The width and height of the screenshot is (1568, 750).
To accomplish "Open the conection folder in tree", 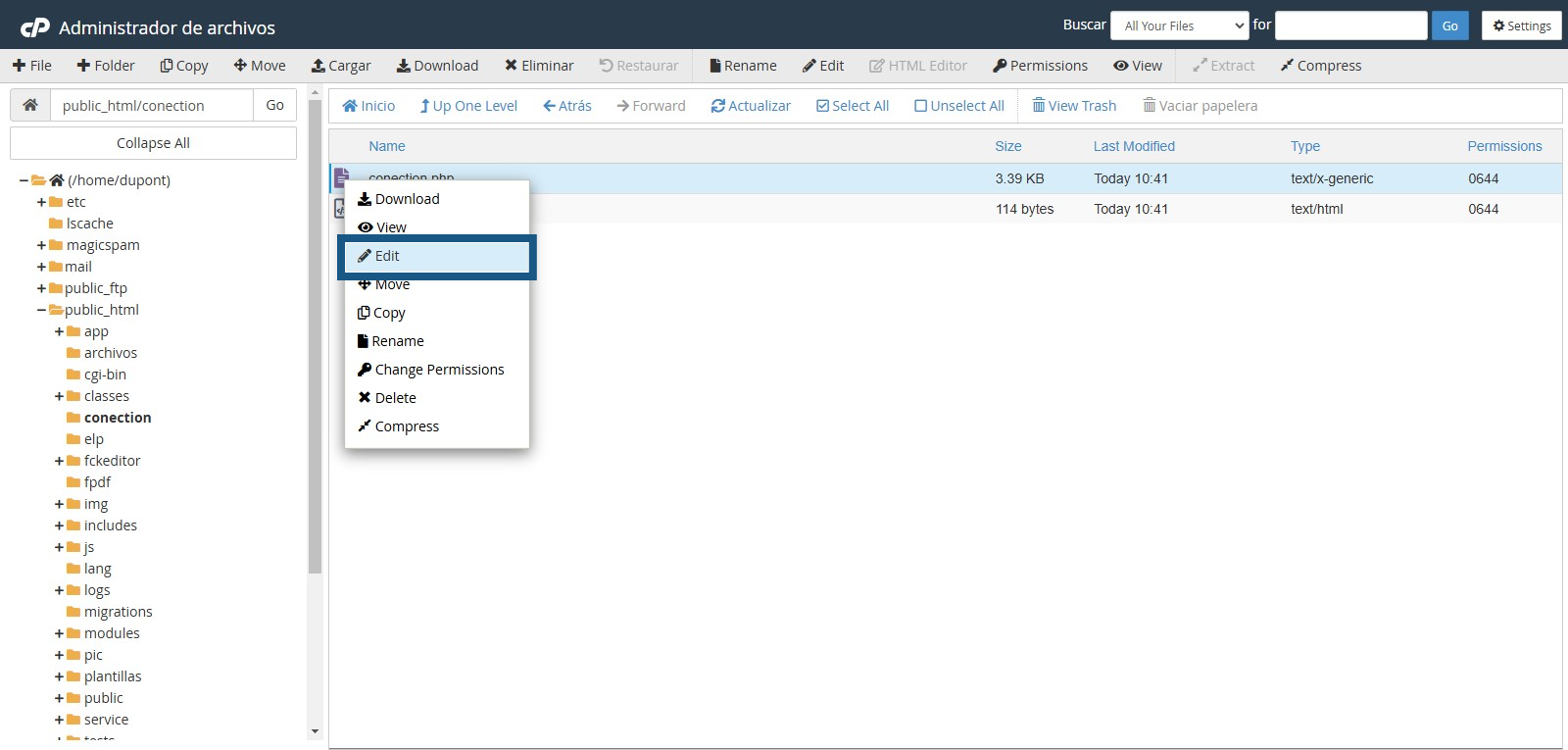I will [x=118, y=418].
